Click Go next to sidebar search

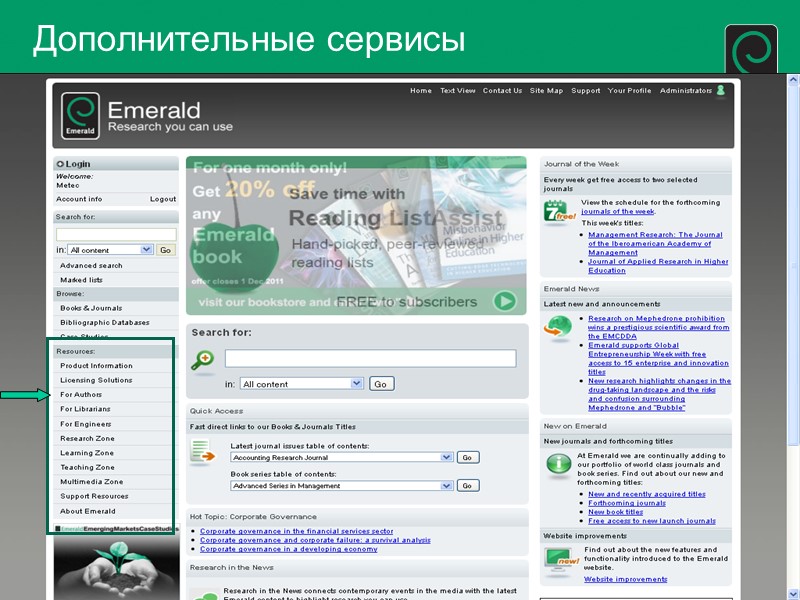click(x=165, y=250)
